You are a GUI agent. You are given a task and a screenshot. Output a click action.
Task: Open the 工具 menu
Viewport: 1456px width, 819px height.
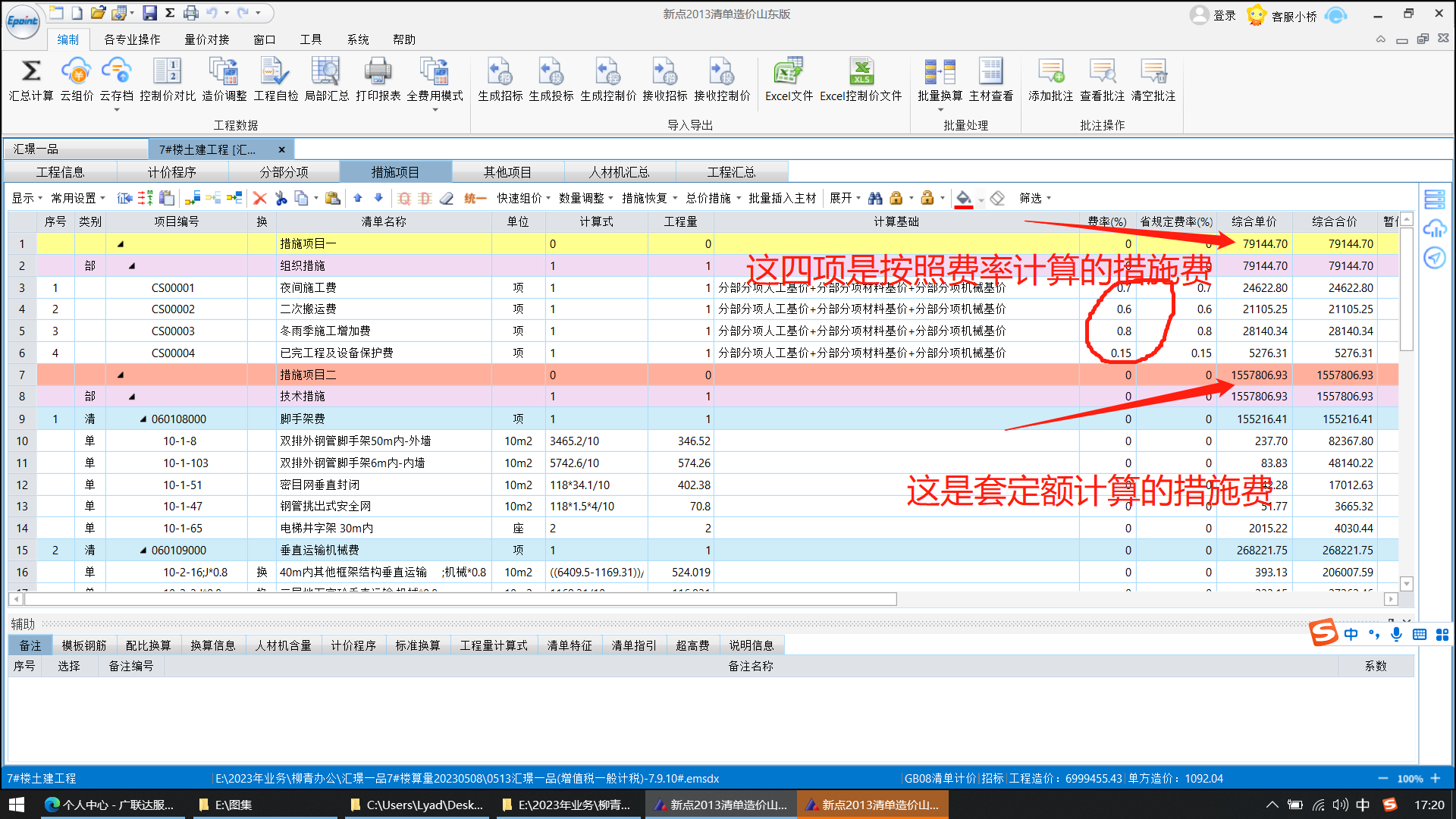coord(311,39)
